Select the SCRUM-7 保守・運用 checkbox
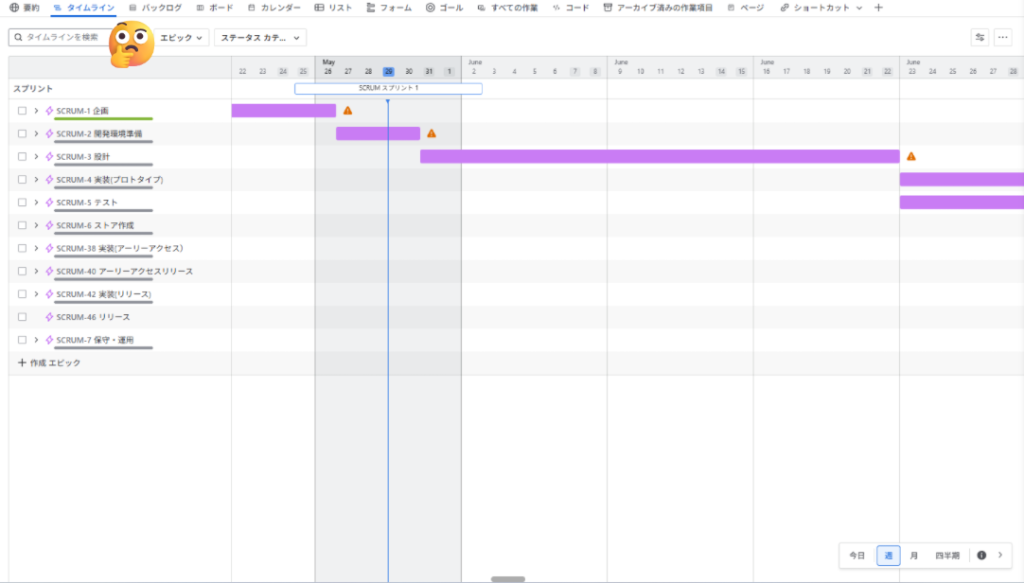This screenshot has height=583, width=1024. coord(22,340)
